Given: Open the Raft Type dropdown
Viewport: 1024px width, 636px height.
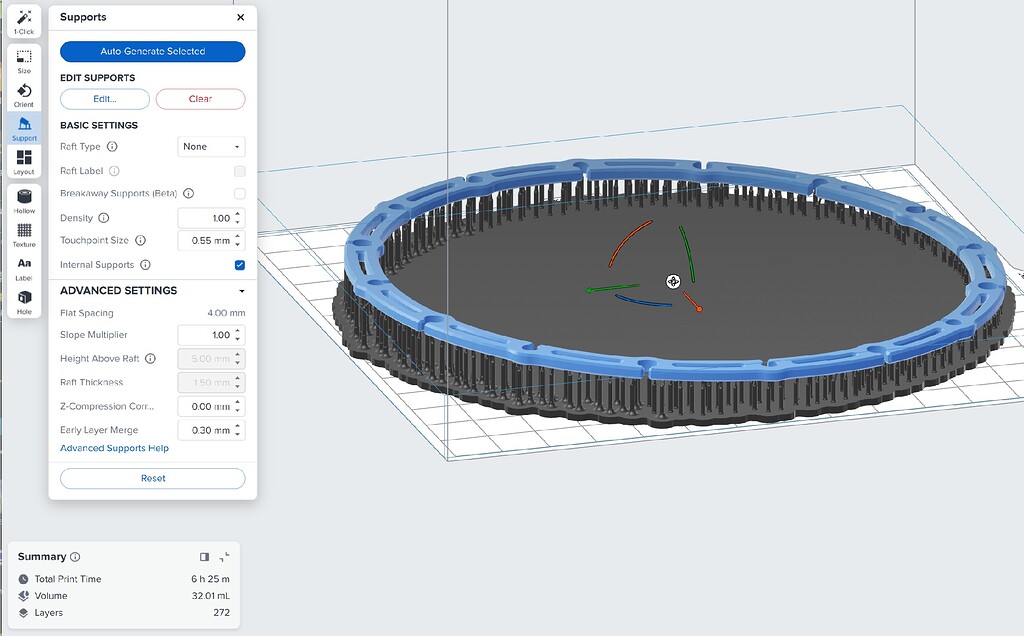Looking at the screenshot, I should coord(210,146).
